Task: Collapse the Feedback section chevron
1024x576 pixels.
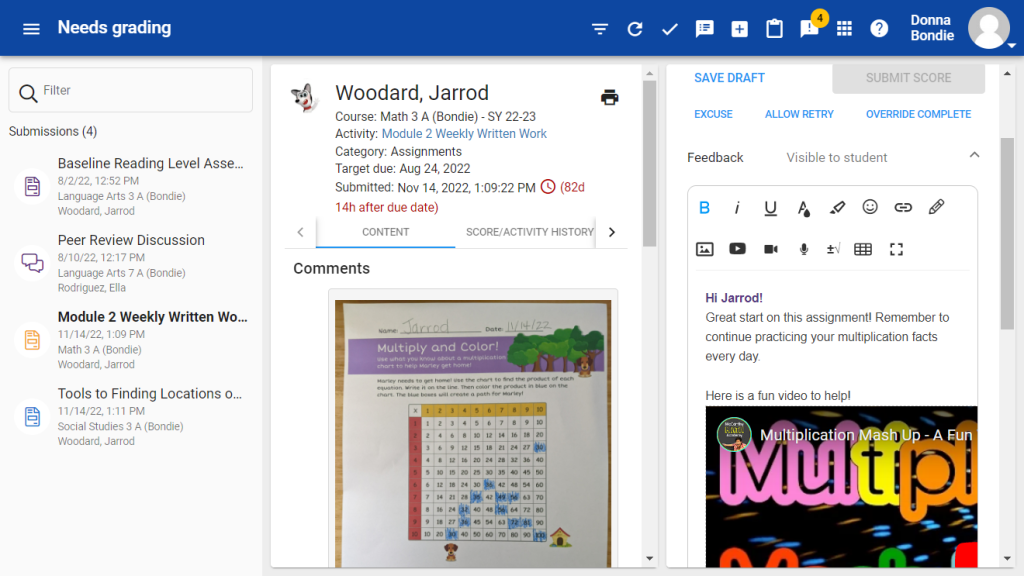Action: click(x=974, y=155)
